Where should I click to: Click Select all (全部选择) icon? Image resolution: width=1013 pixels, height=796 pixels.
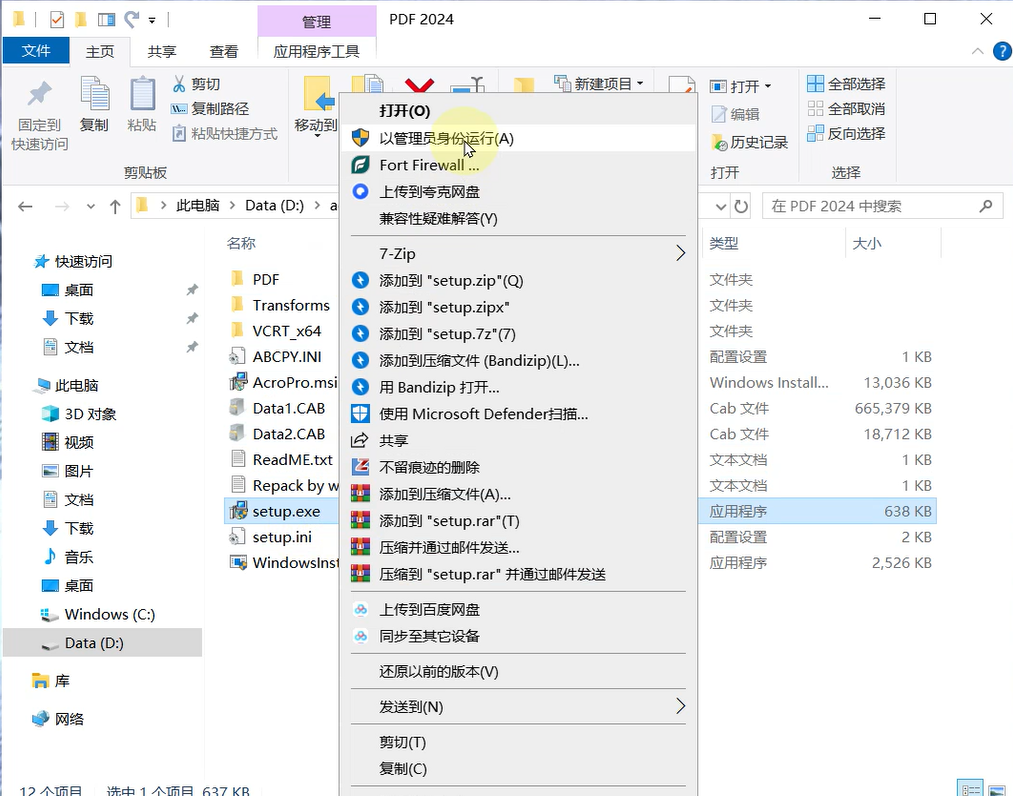pos(815,83)
